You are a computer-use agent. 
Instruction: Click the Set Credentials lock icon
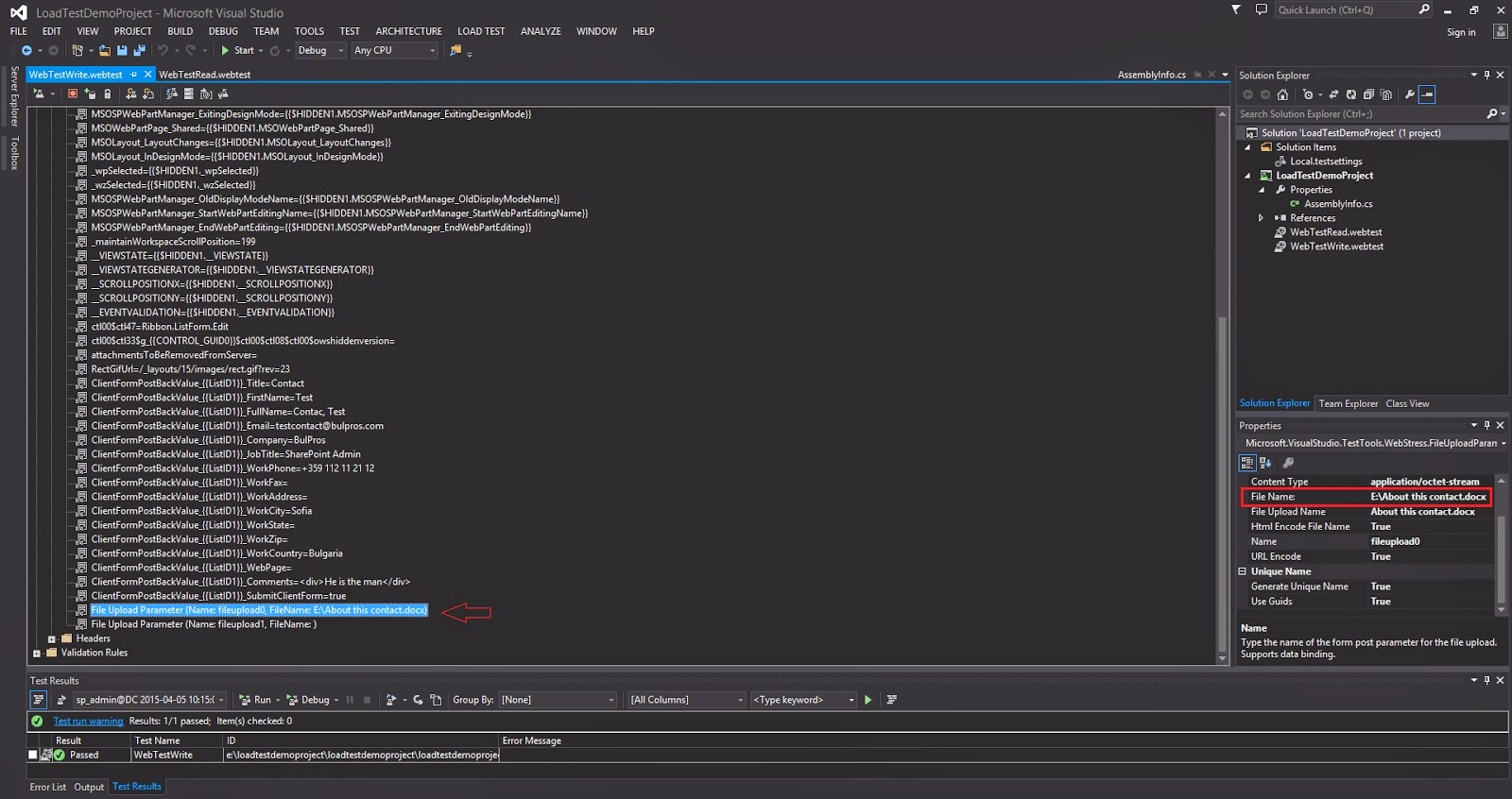click(107, 93)
